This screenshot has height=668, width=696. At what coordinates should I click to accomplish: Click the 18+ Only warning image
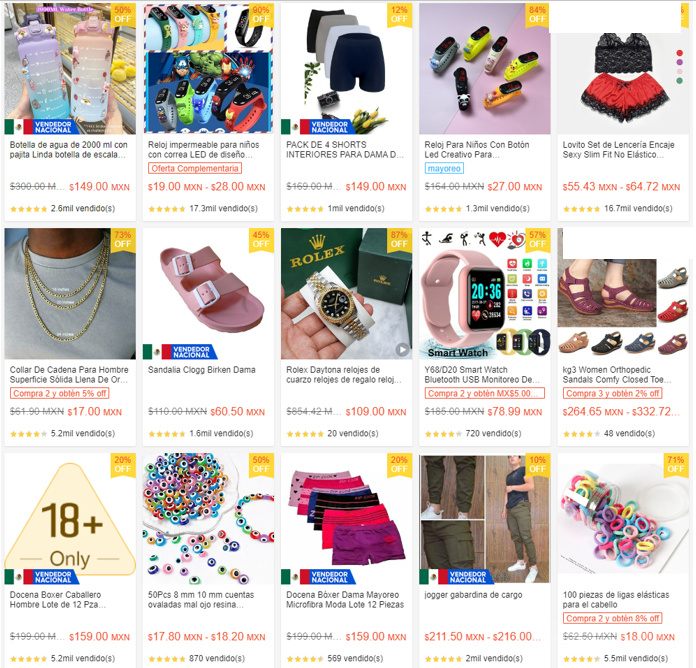tap(70, 518)
